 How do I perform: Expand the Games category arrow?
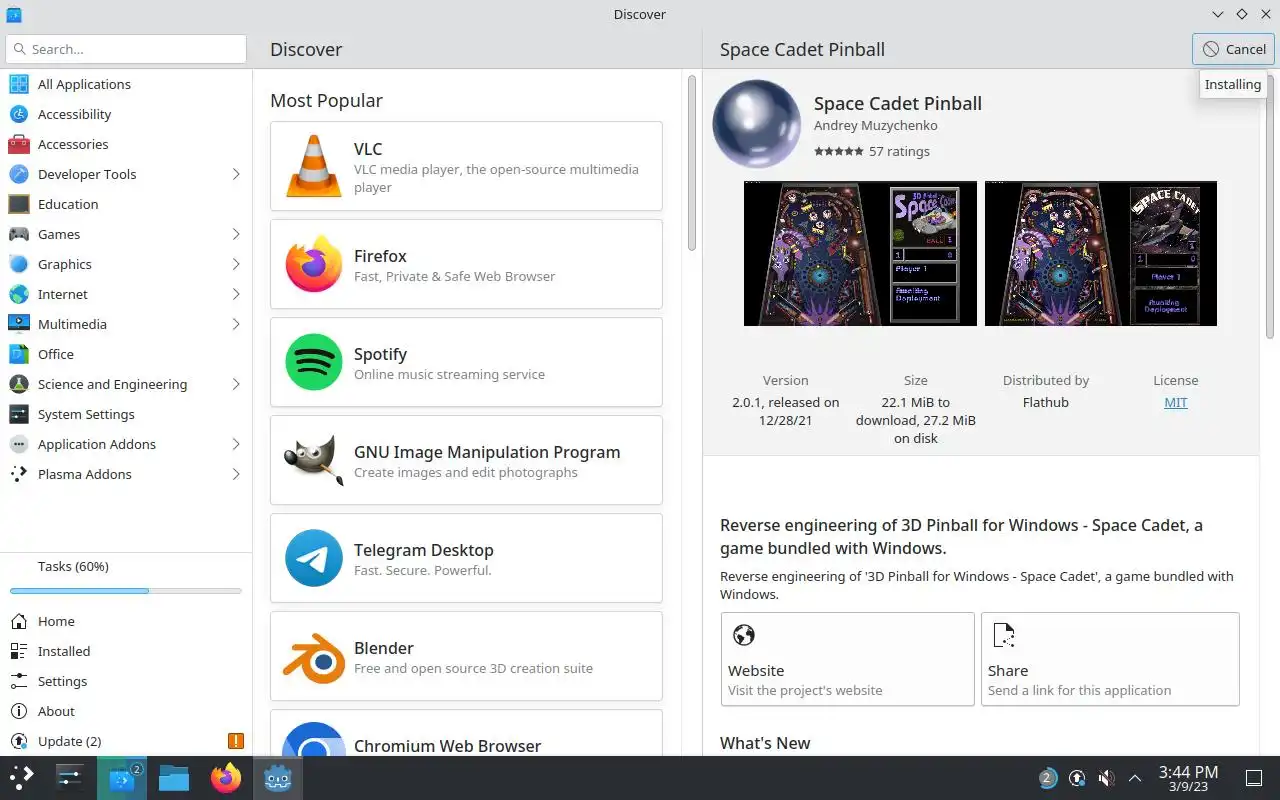click(236, 234)
